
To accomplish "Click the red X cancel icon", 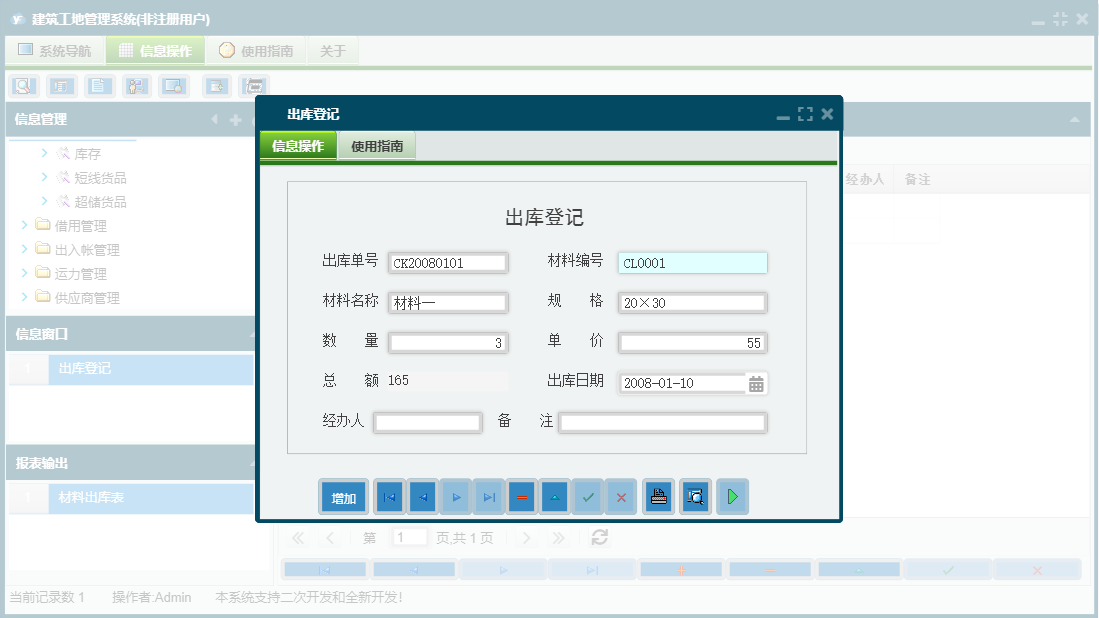I will (621, 496).
